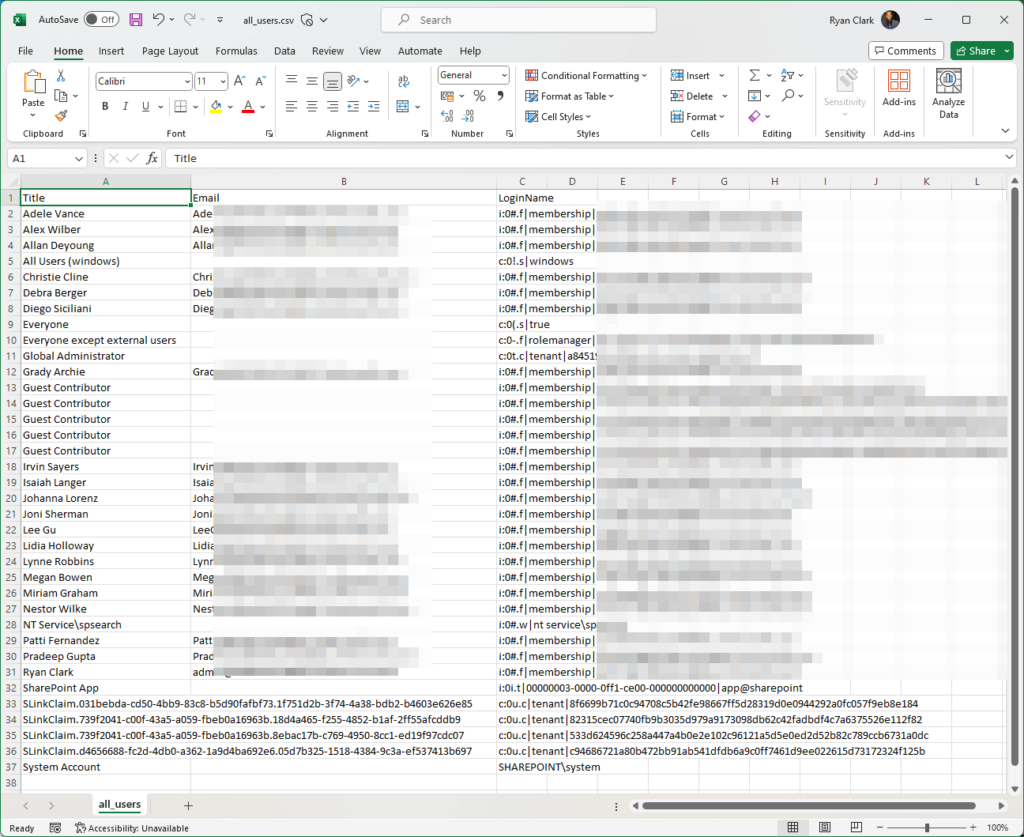This screenshot has height=837, width=1024.
Task: Open the General number format dropdown
Action: 504,75
